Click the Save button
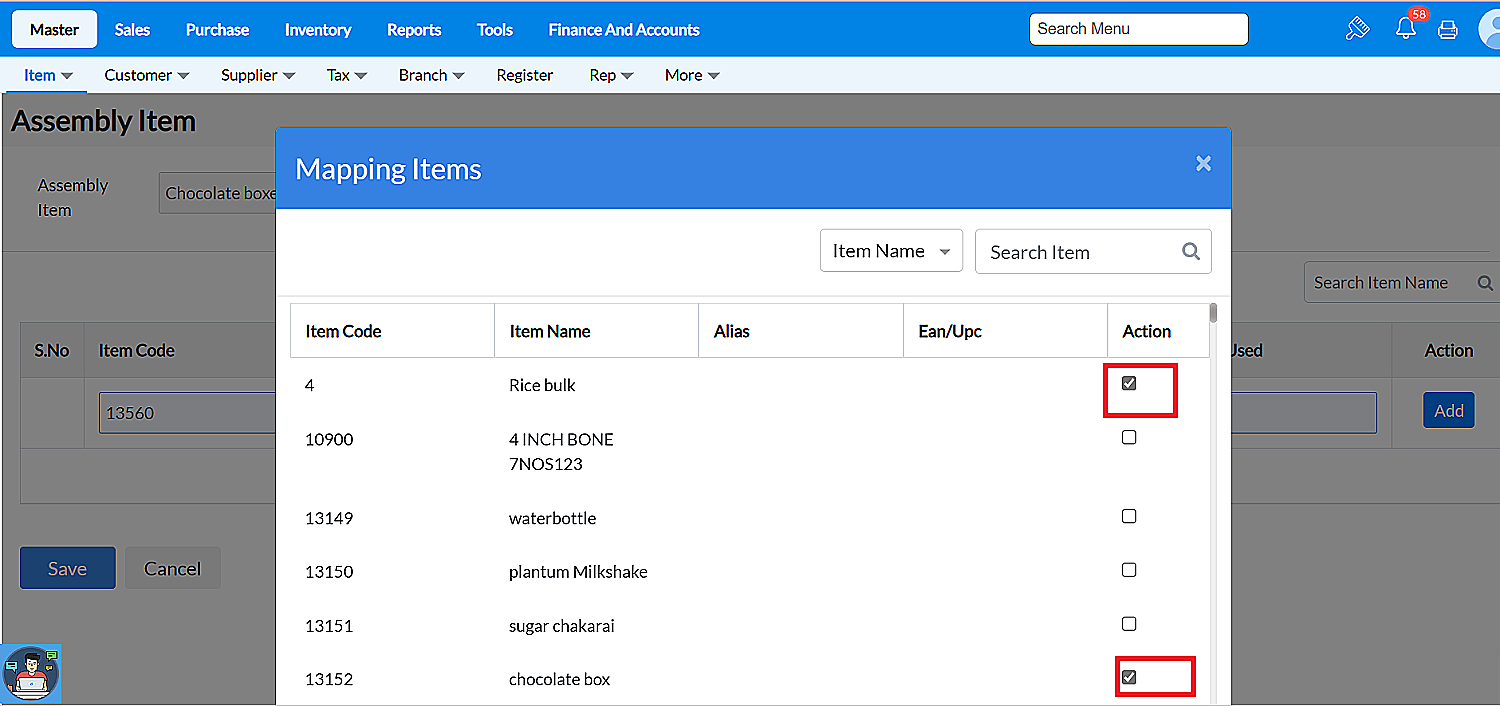The height and width of the screenshot is (706, 1500). [x=67, y=568]
